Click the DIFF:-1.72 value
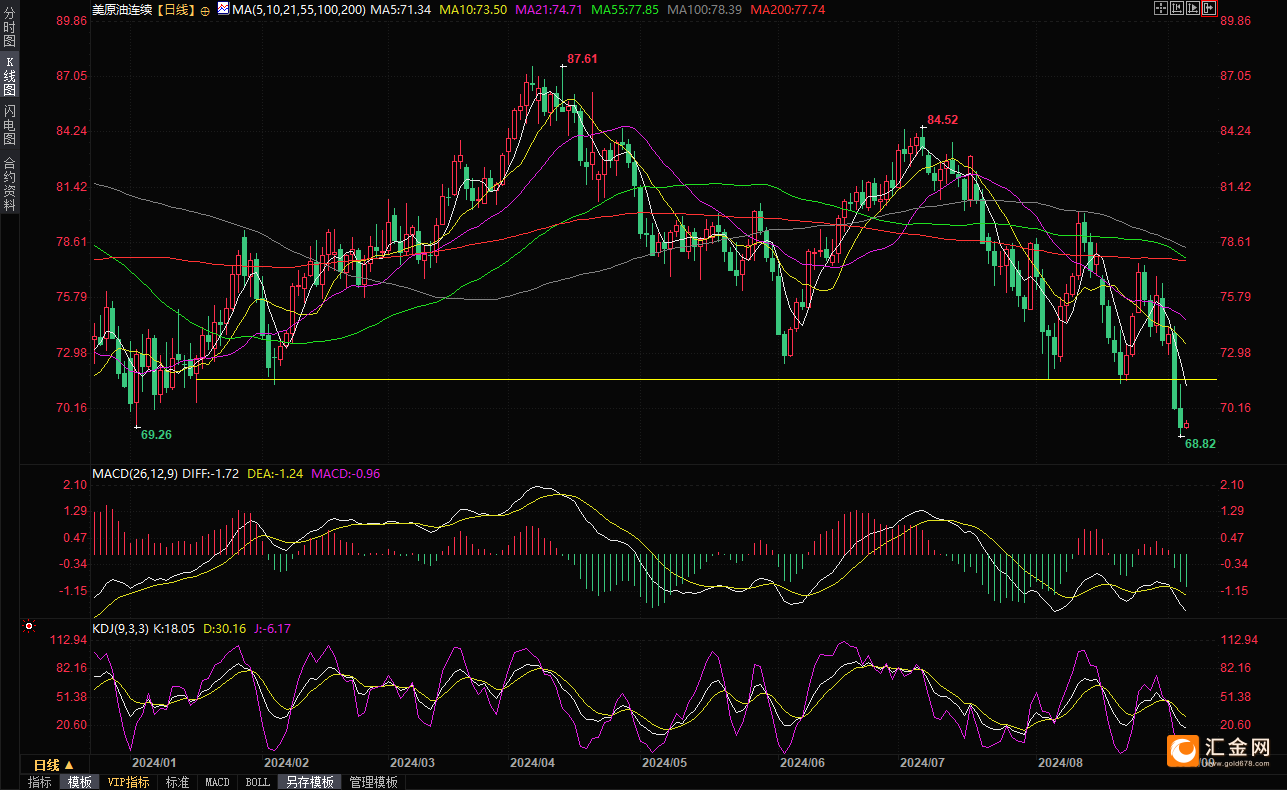1287x790 pixels. click(x=213, y=473)
